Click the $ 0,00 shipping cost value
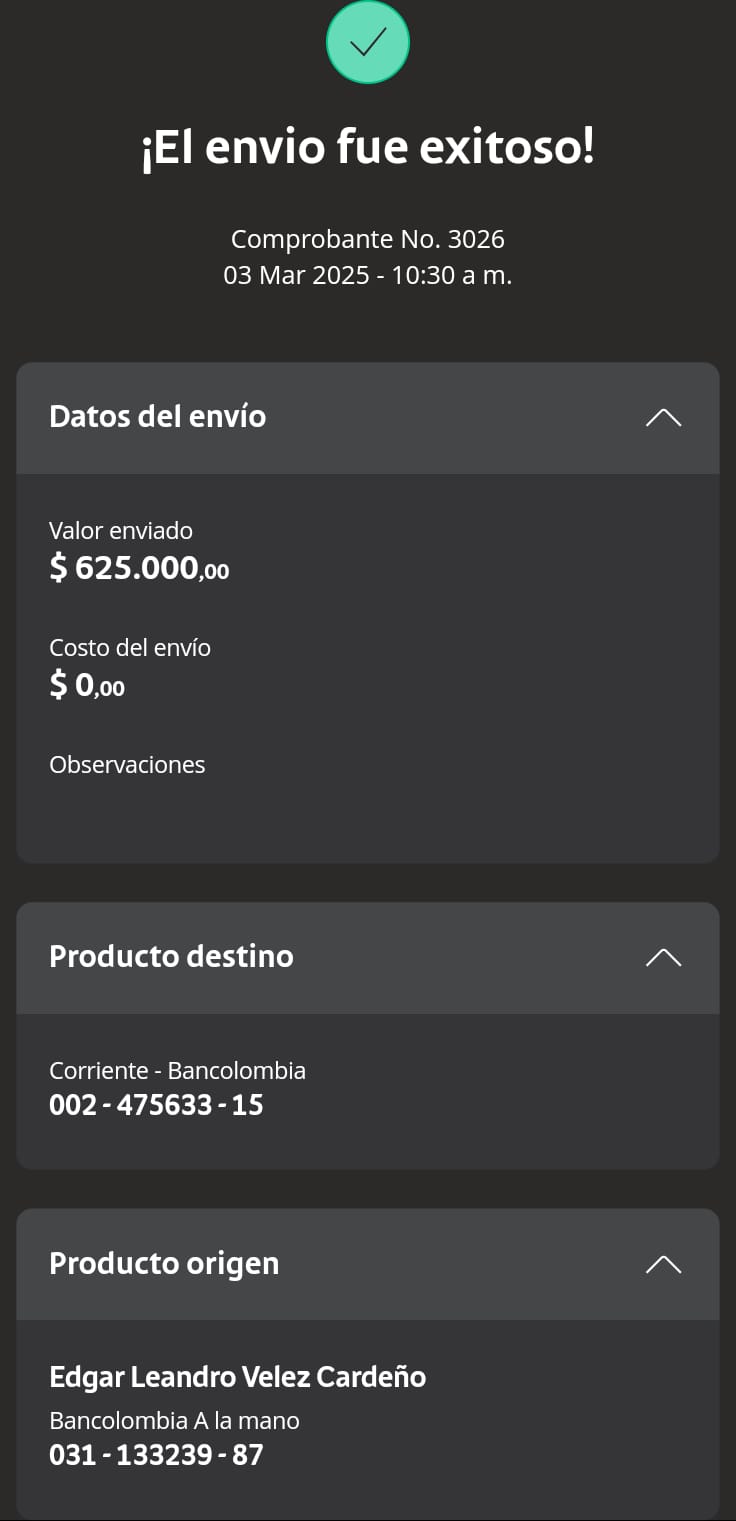 [87, 686]
